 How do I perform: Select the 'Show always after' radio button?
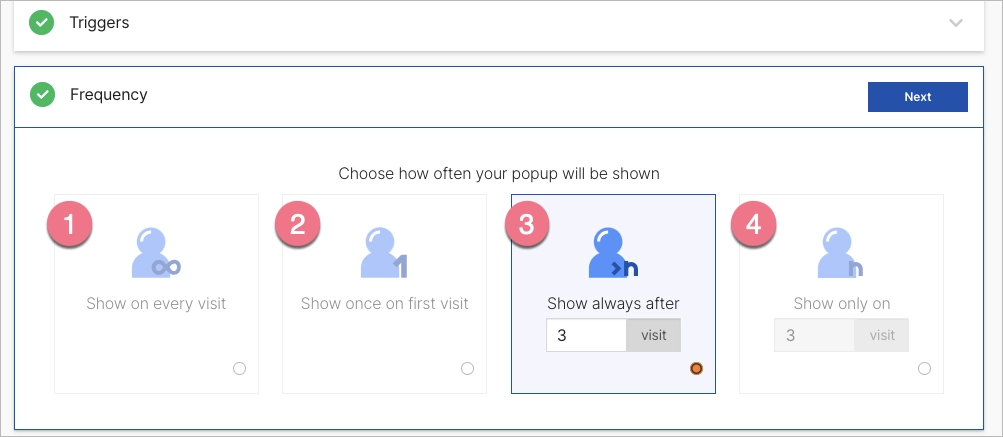click(x=696, y=368)
